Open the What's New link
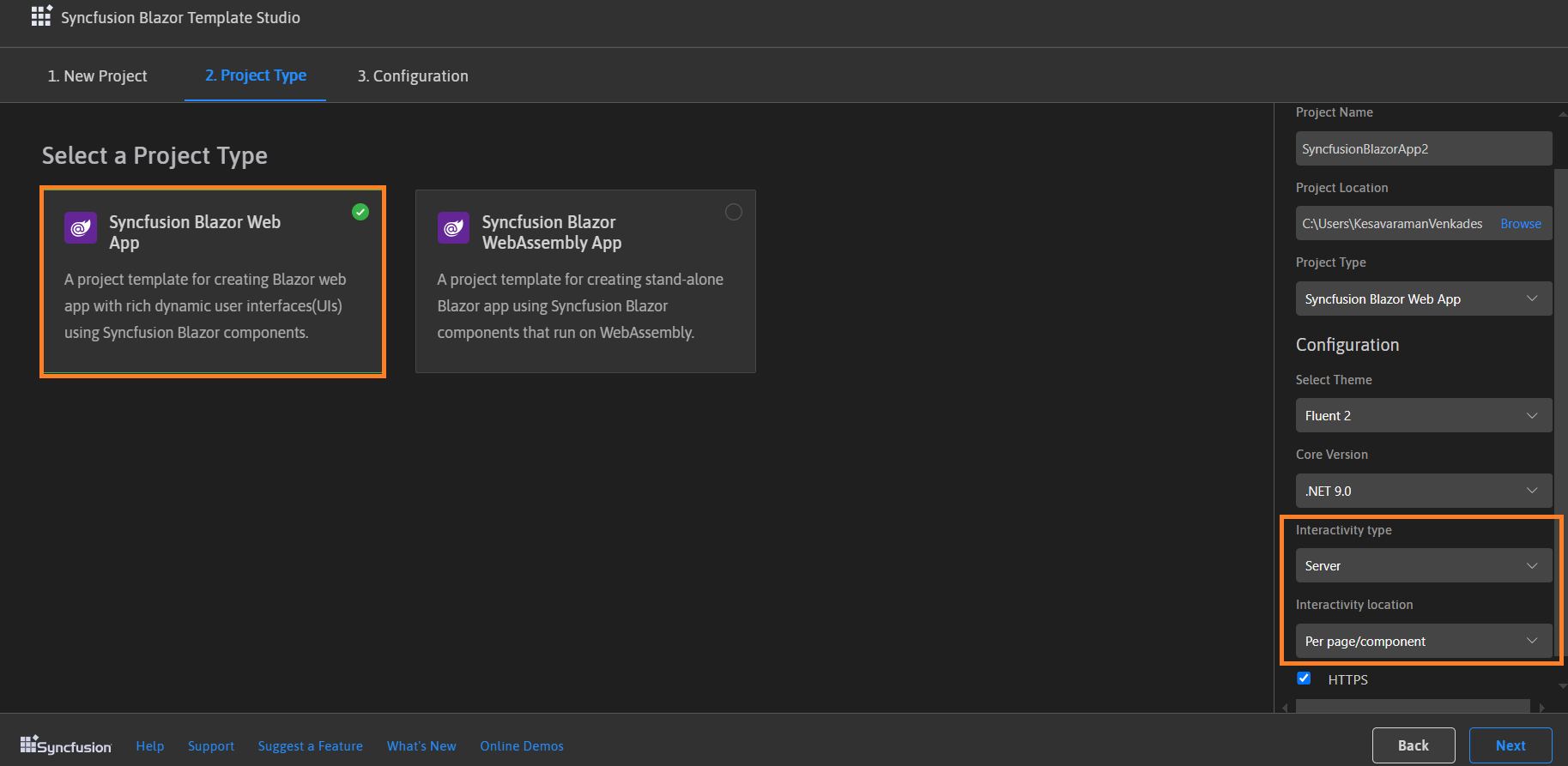1568x766 pixels. click(421, 746)
